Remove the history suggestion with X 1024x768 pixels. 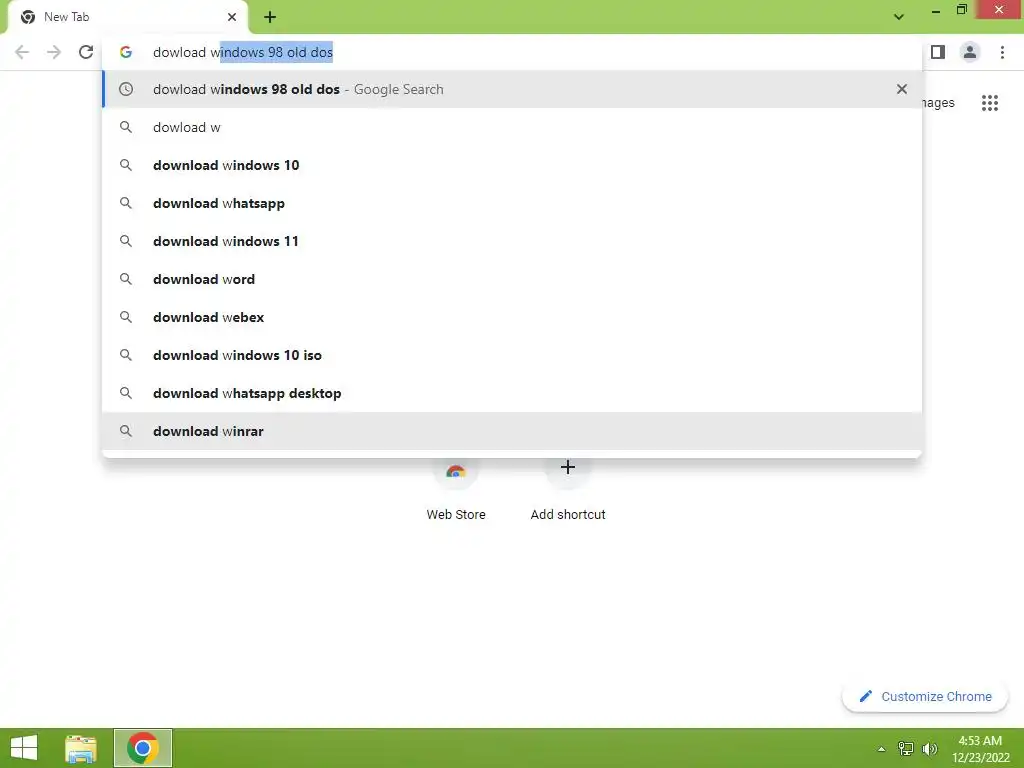pos(901,89)
